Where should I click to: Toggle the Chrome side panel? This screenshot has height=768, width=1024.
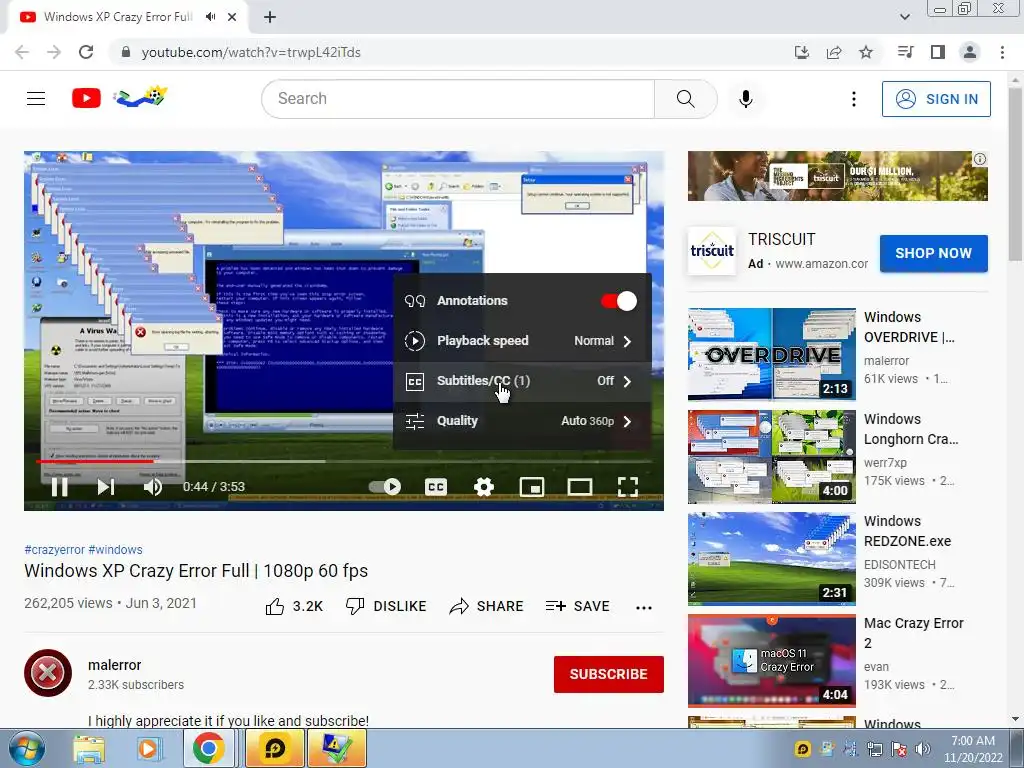(x=938, y=52)
